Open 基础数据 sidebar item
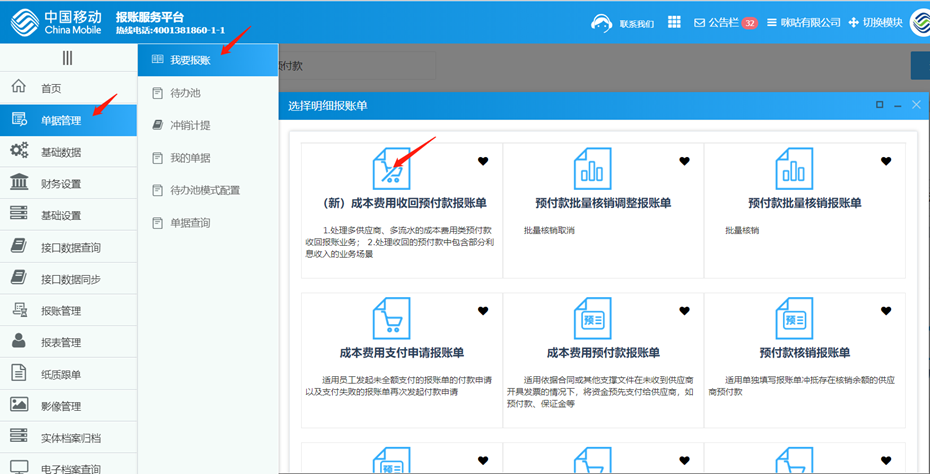This screenshot has width=930, height=474. tap(68, 152)
